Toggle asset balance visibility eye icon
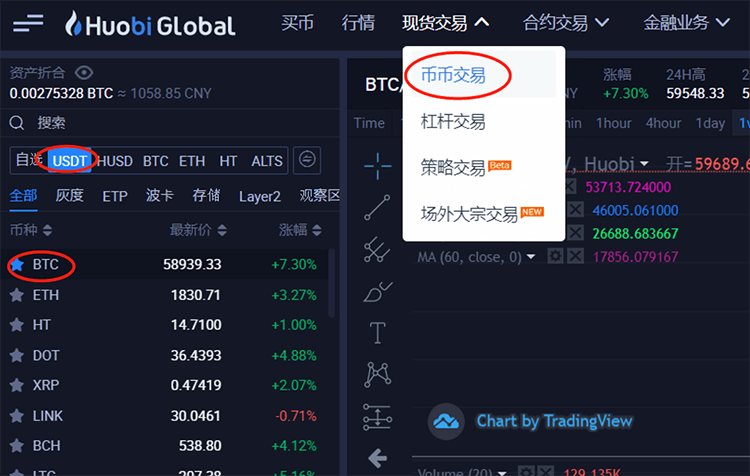This screenshot has width=750, height=476. [x=84, y=73]
